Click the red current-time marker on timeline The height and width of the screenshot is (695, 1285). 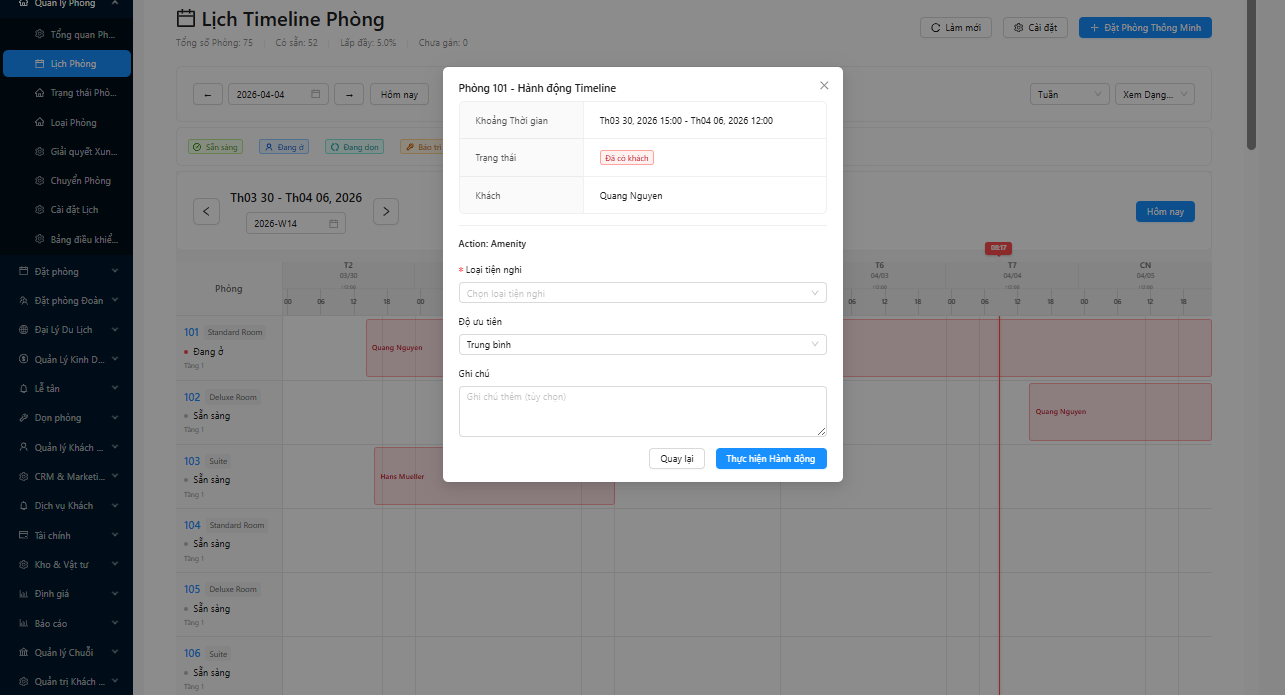click(998, 248)
